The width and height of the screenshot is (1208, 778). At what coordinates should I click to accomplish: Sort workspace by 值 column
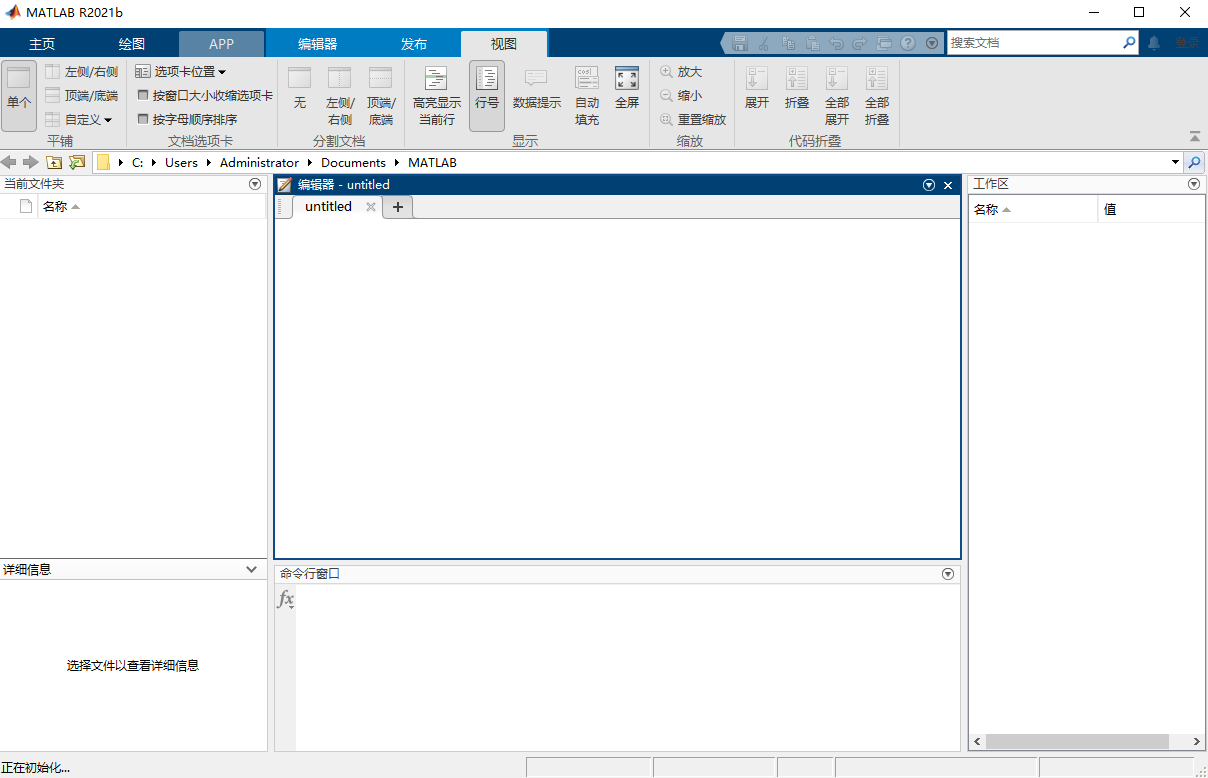point(1151,209)
